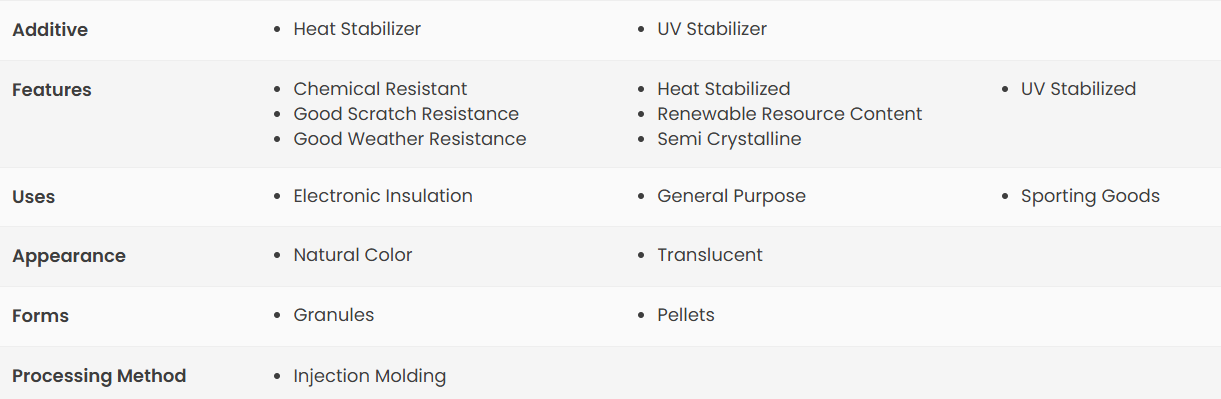Screen dimensions: 1221x399
Task: Select the Semi Crystalline feature
Action: [729, 139]
